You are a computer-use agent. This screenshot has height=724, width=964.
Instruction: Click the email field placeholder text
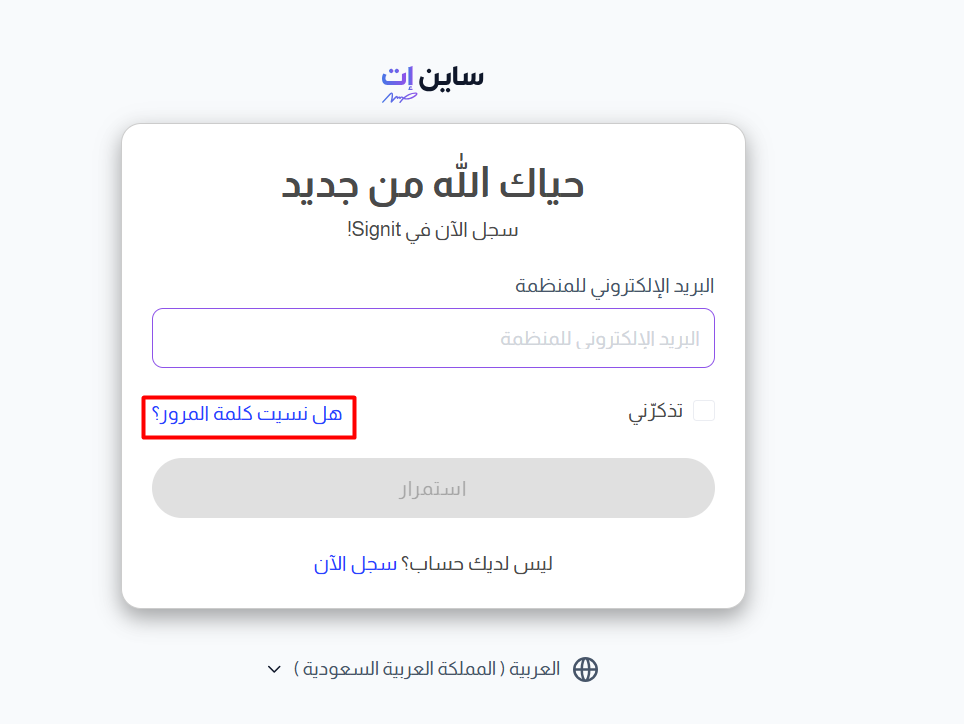coord(599,339)
